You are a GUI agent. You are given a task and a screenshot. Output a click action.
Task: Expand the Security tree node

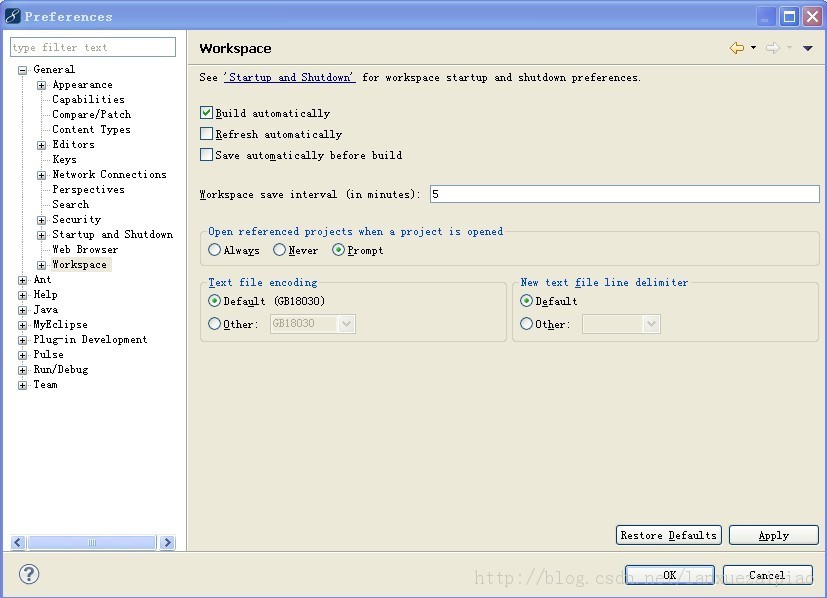[x=41, y=220]
